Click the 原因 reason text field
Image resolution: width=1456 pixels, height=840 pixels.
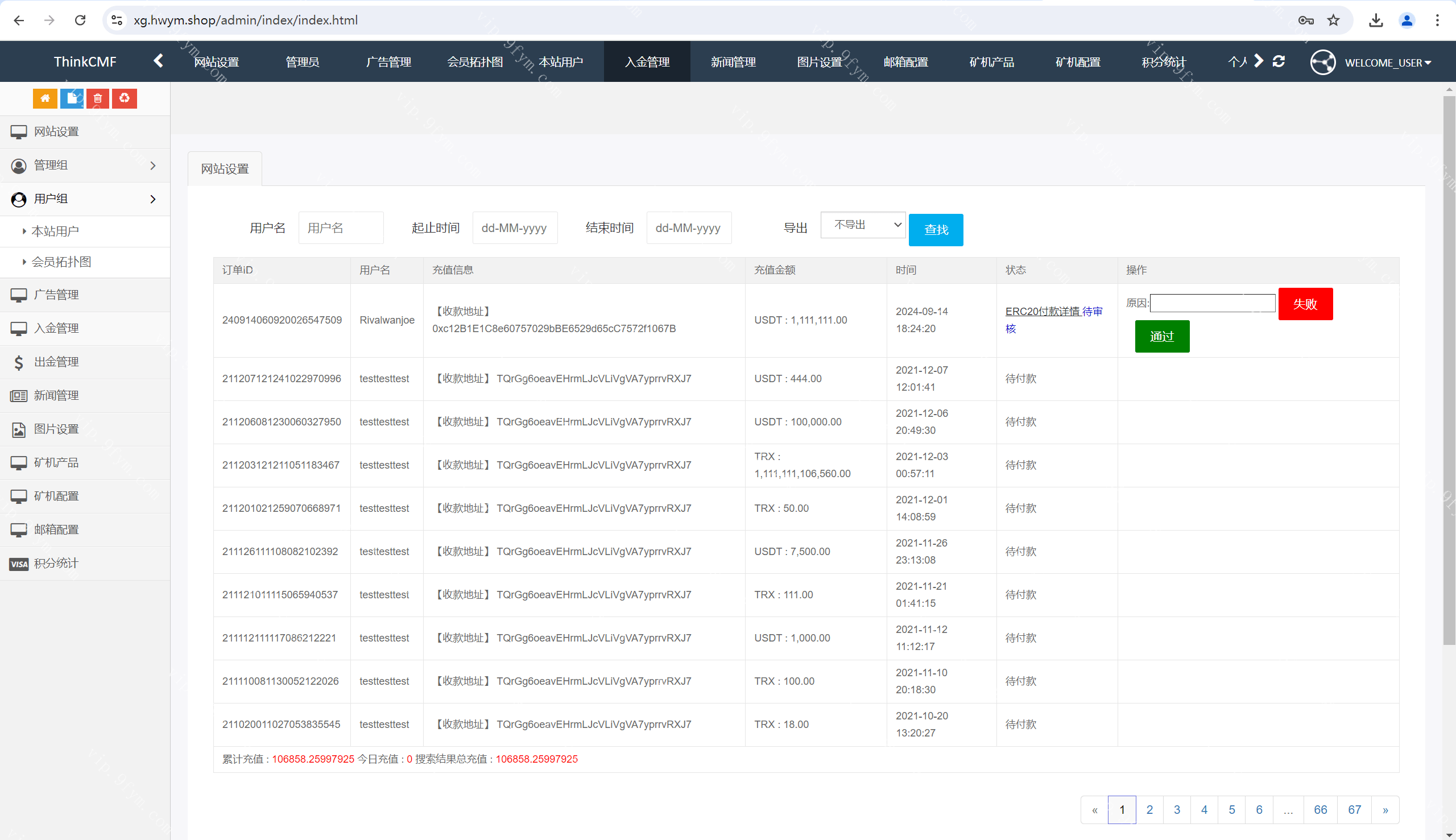tap(1213, 303)
